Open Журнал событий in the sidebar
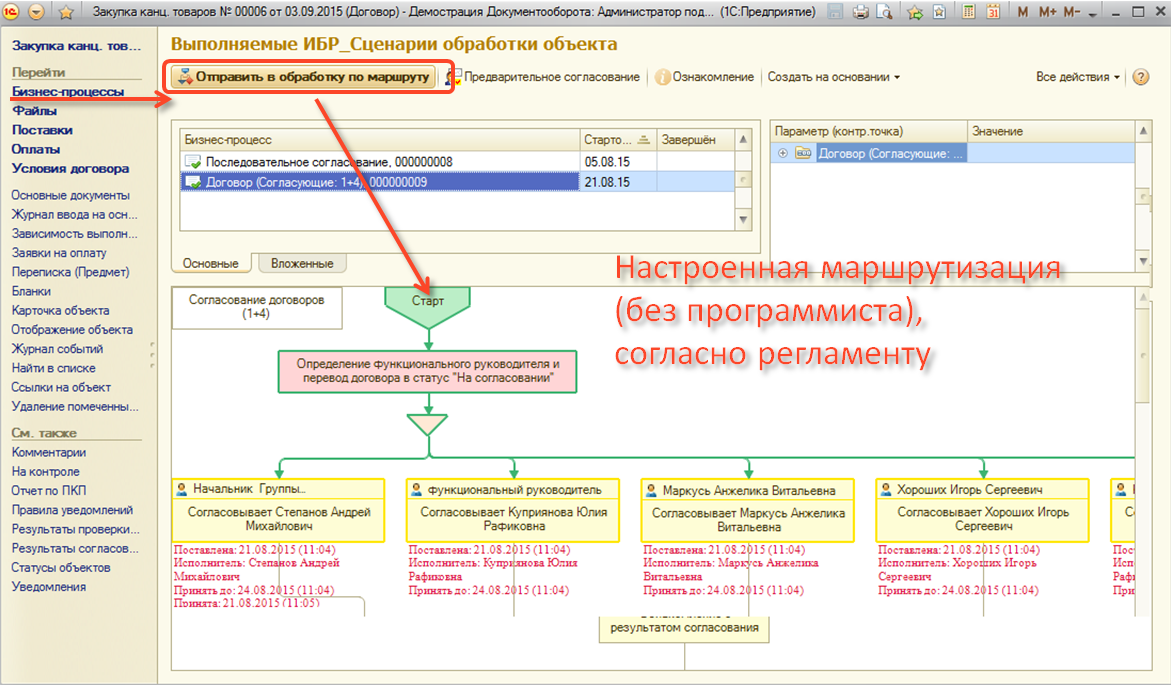The width and height of the screenshot is (1171, 685). click(57, 349)
